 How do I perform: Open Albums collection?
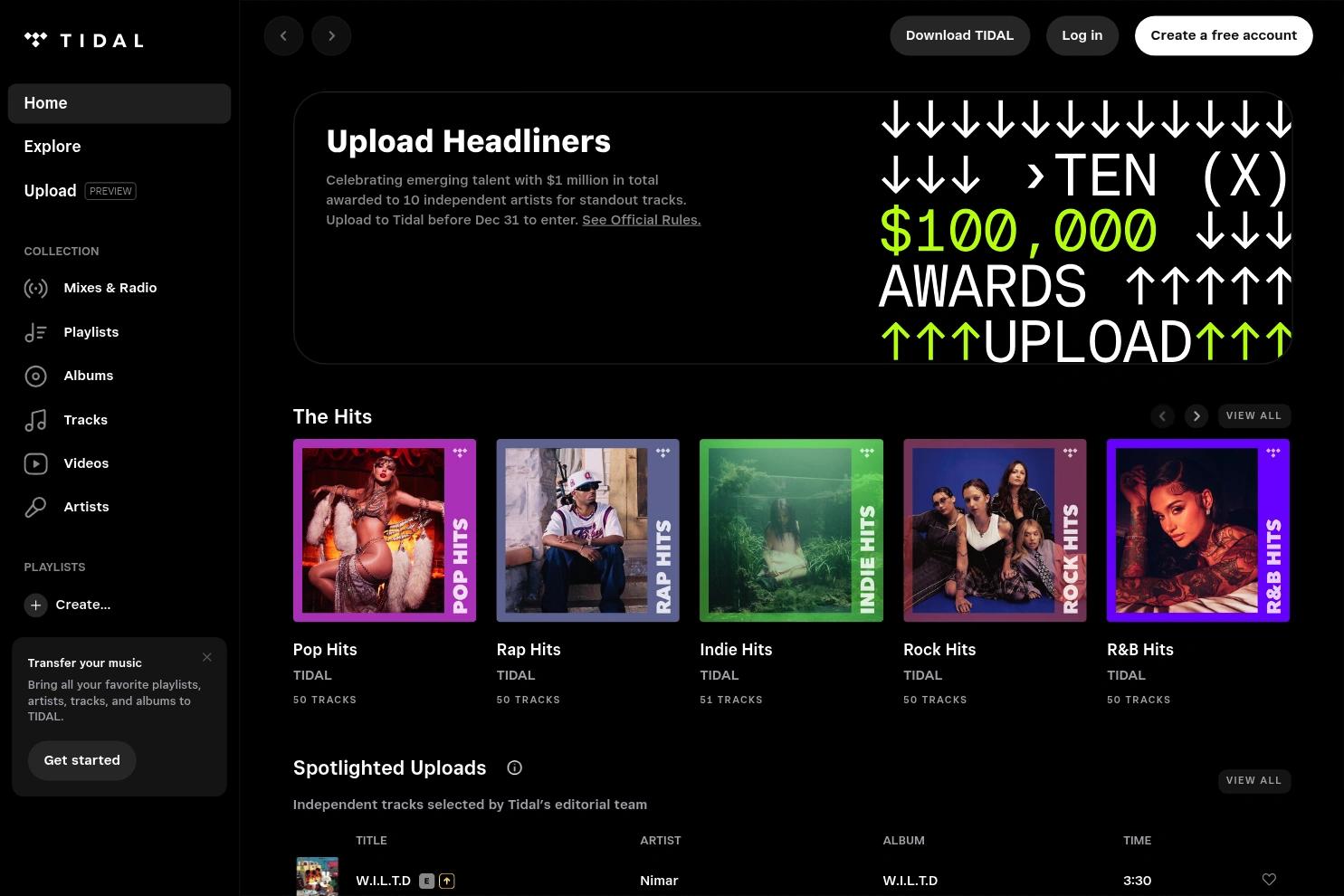click(x=89, y=376)
